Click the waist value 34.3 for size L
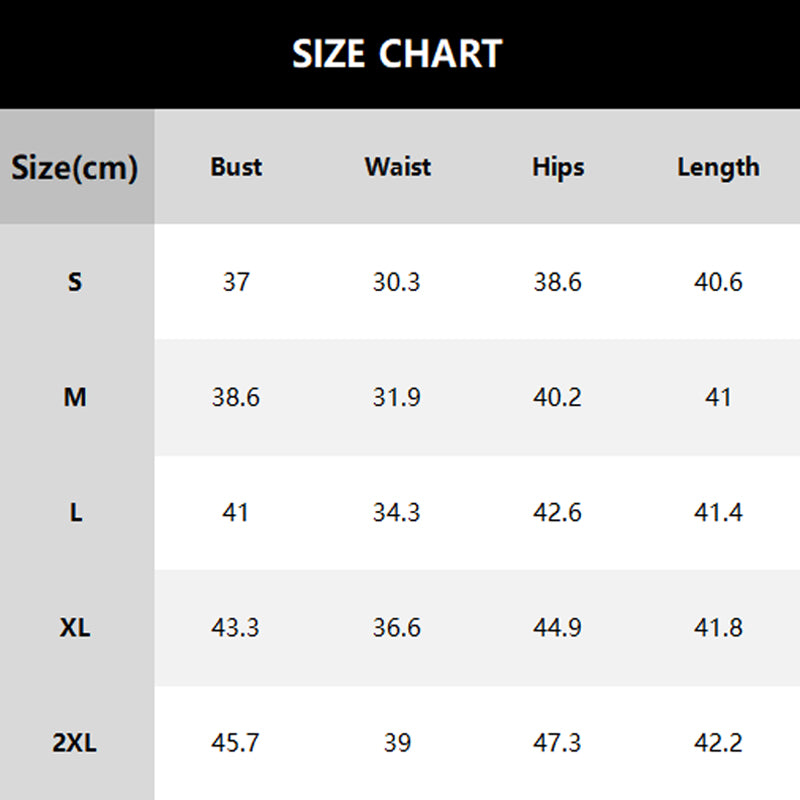 [397, 513]
